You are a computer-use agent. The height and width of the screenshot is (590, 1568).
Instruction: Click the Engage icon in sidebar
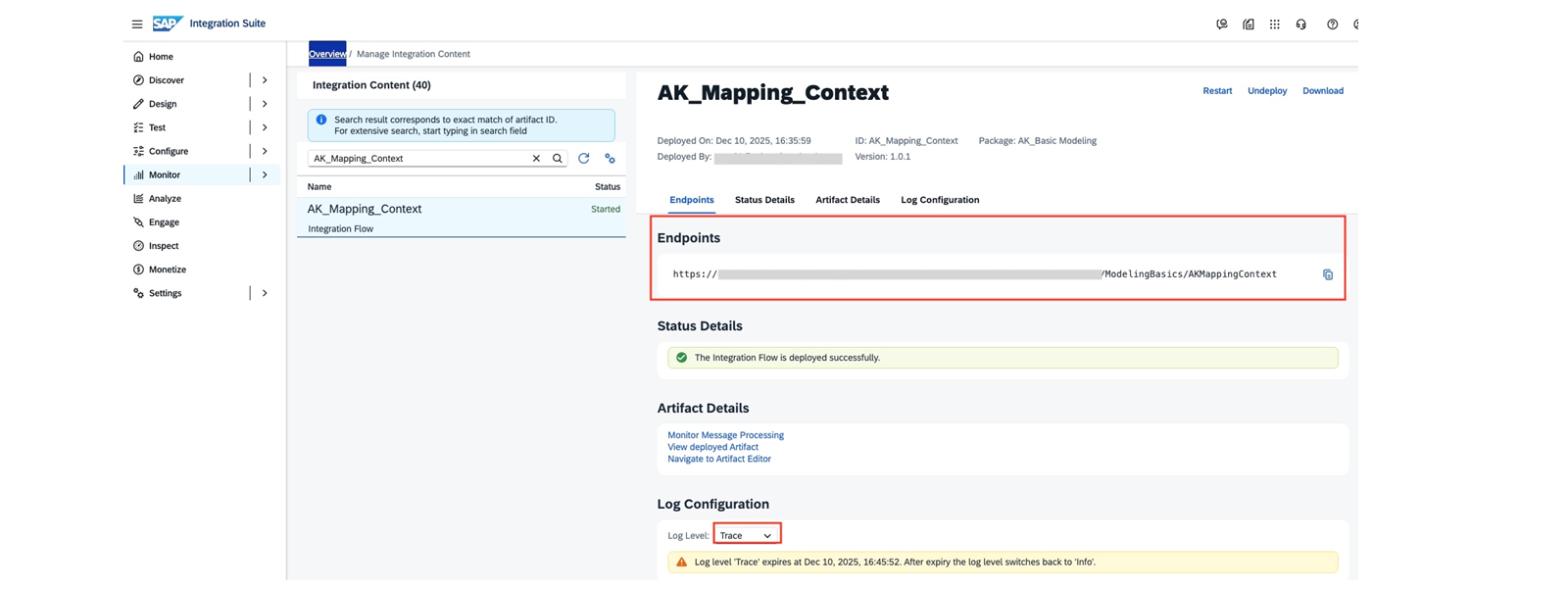[x=138, y=222]
